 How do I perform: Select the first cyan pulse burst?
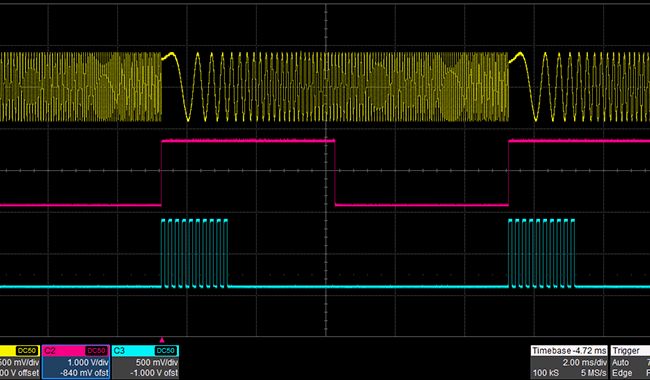click(x=194, y=253)
